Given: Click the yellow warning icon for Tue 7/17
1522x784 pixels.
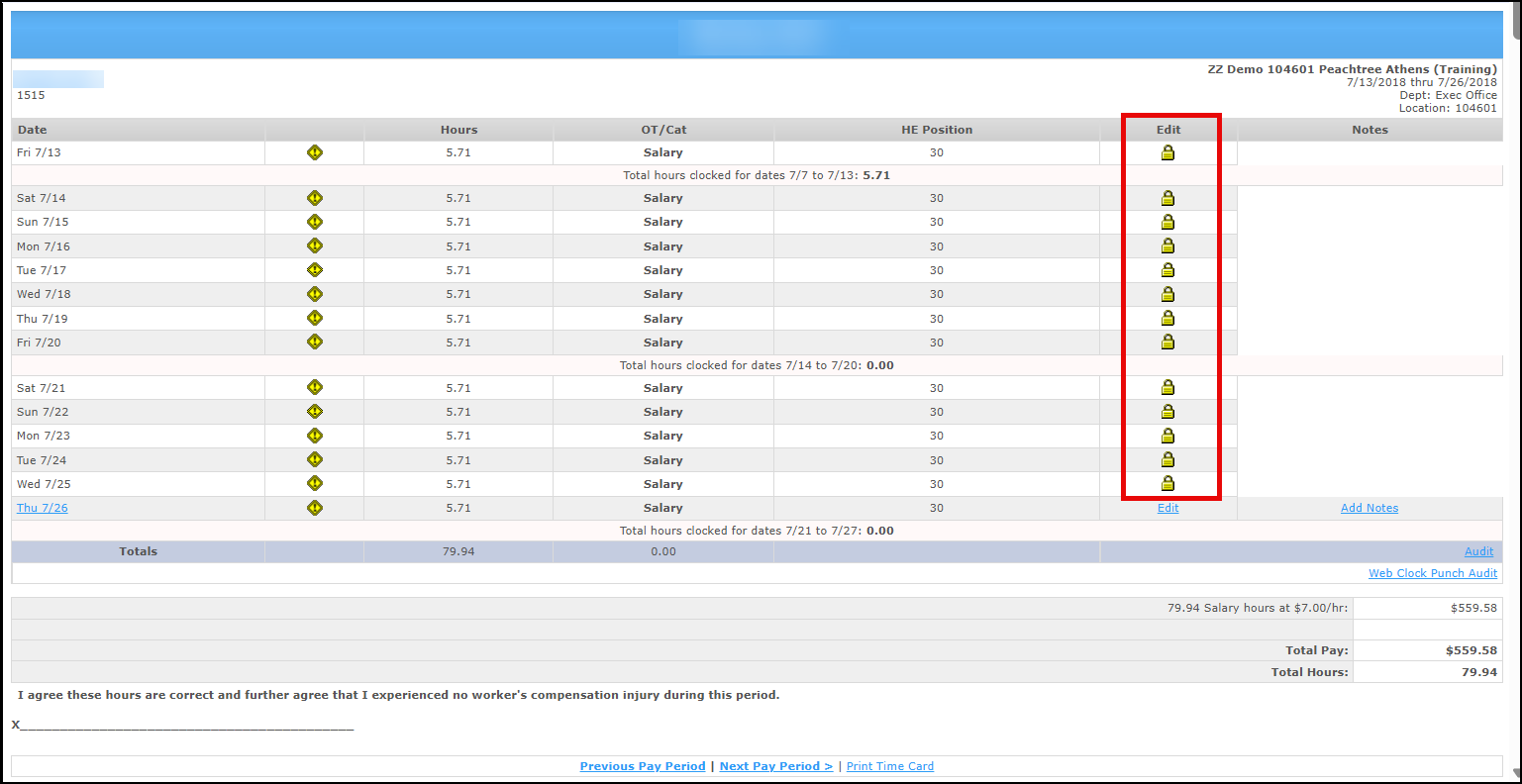Looking at the screenshot, I should point(315,269).
